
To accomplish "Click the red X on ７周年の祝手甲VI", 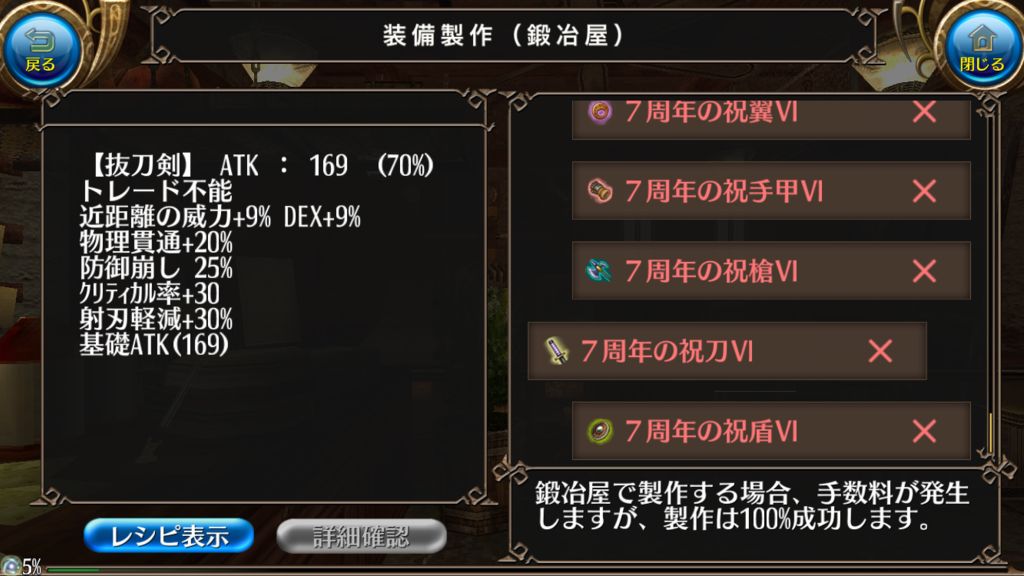I will 924,191.
